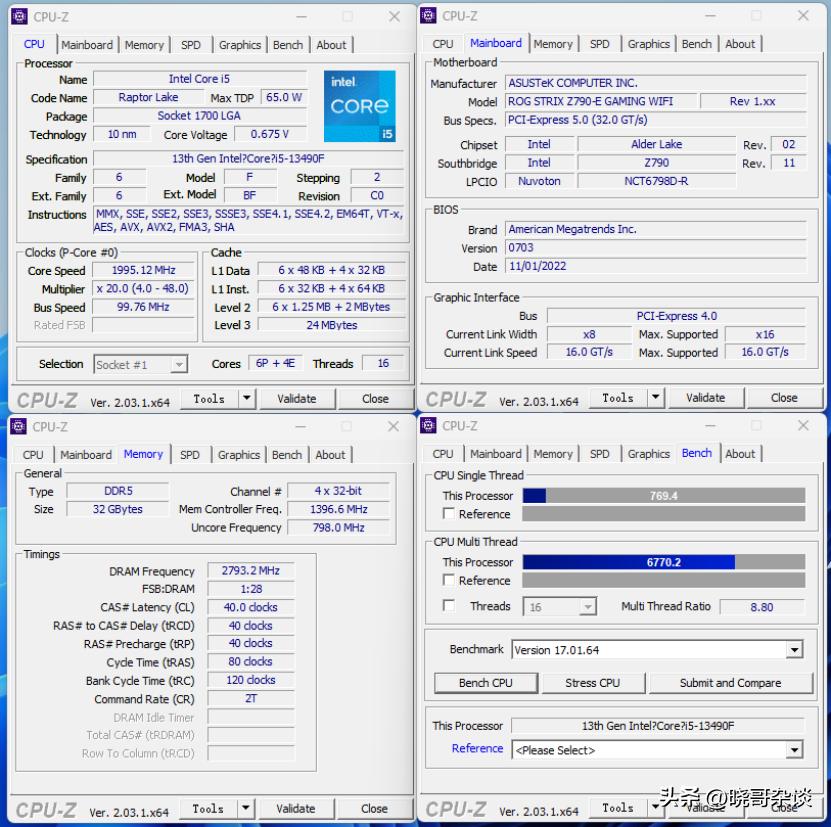
Task: Click CPU-Z title icon in the Memory window
Action: pyautogui.click(x=19, y=427)
